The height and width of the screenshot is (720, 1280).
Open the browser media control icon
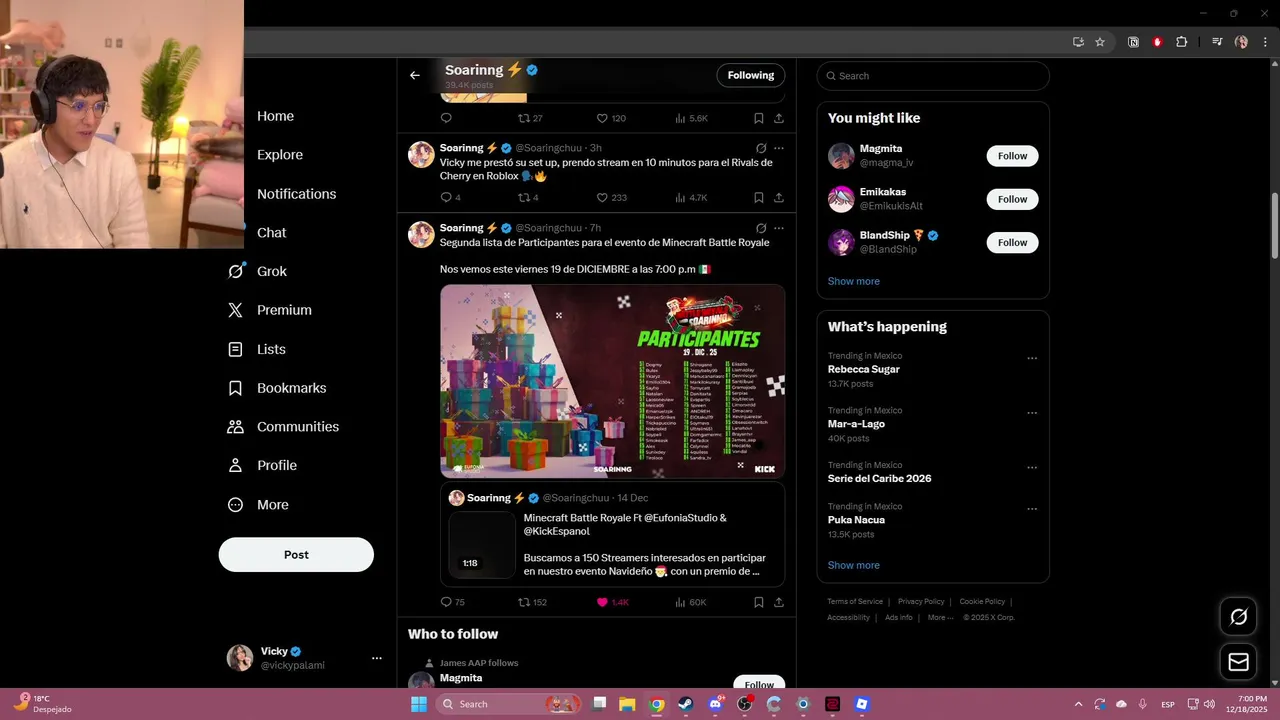pos(1217,42)
